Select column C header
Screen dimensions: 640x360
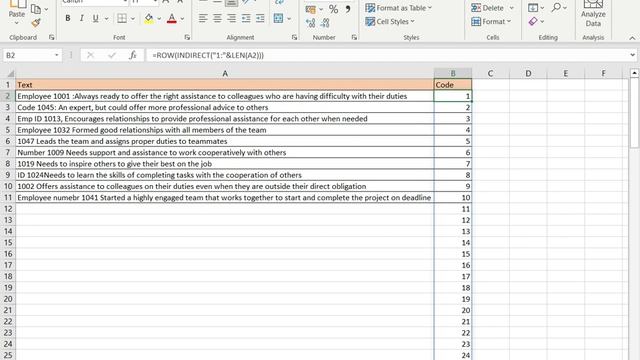click(490, 73)
